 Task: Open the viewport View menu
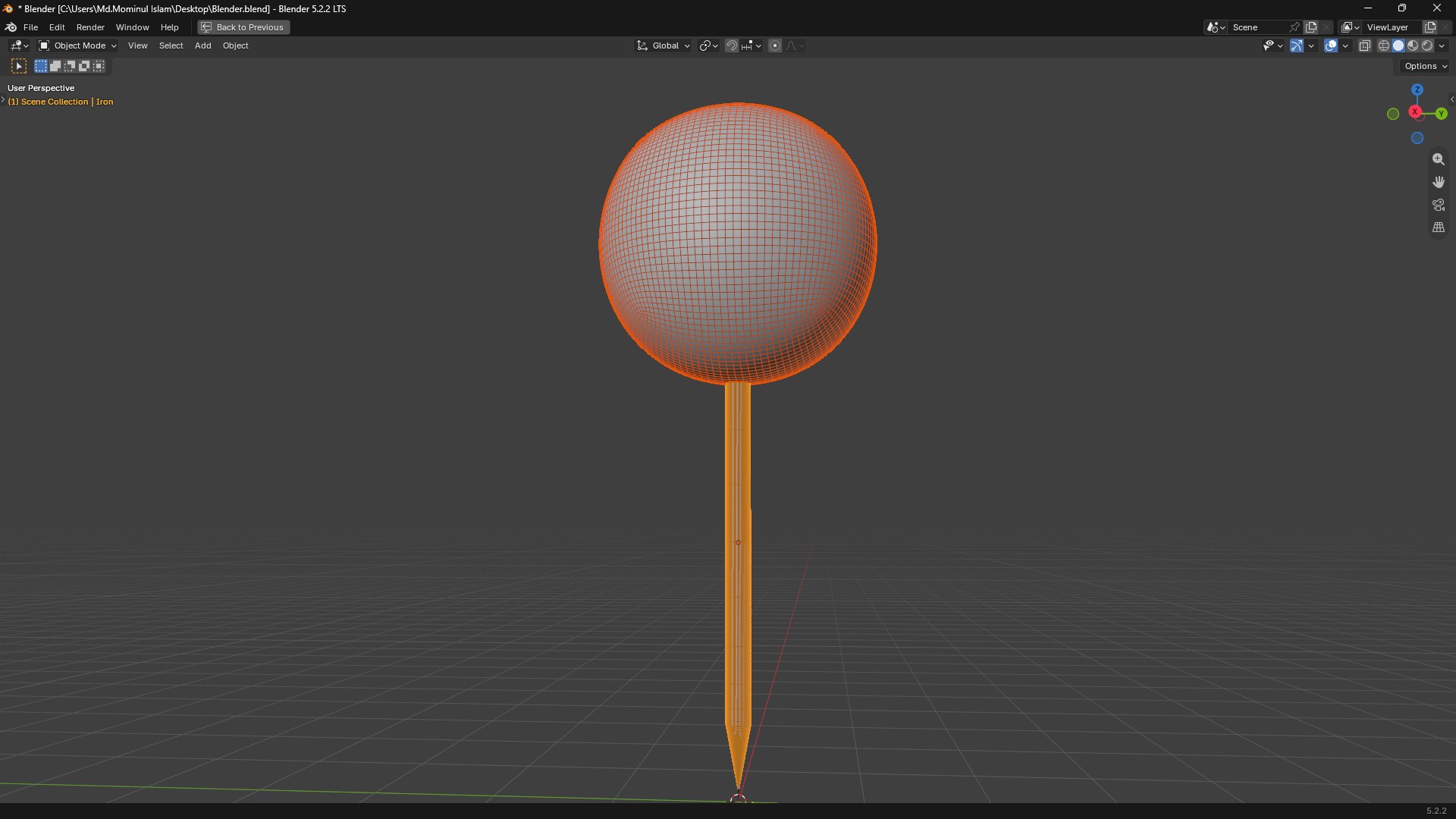click(x=137, y=45)
